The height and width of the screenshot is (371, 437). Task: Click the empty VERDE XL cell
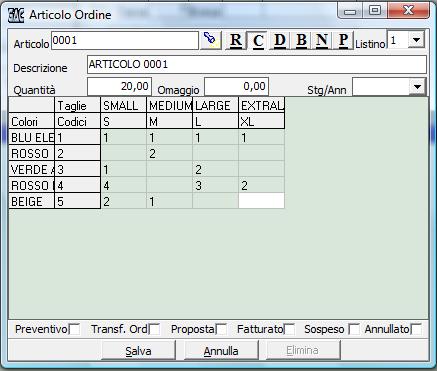tap(262, 169)
